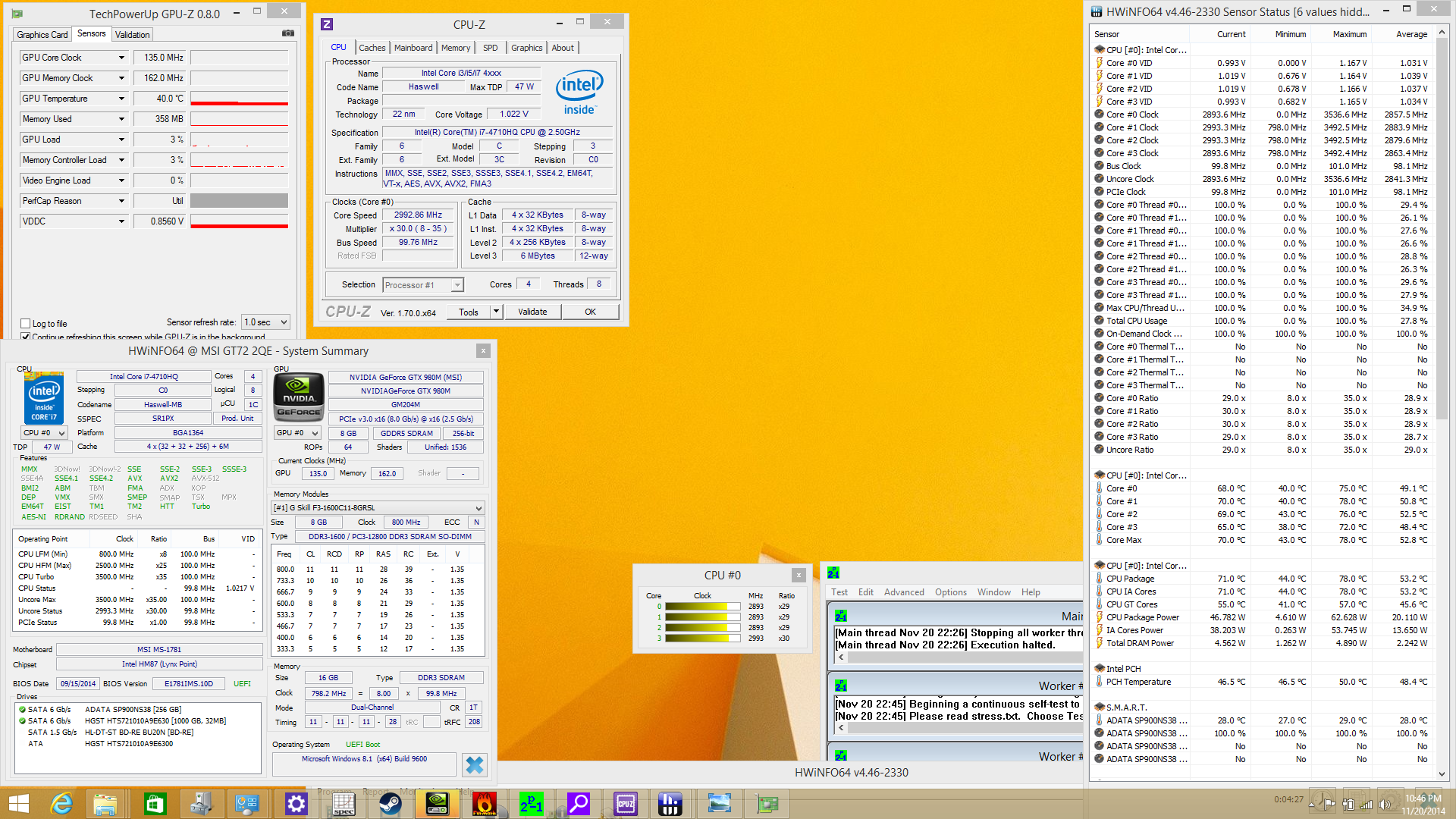Click the HWiNFO64 Sensor Status title icon
This screenshot has width=1456, height=819.
click(1097, 11)
